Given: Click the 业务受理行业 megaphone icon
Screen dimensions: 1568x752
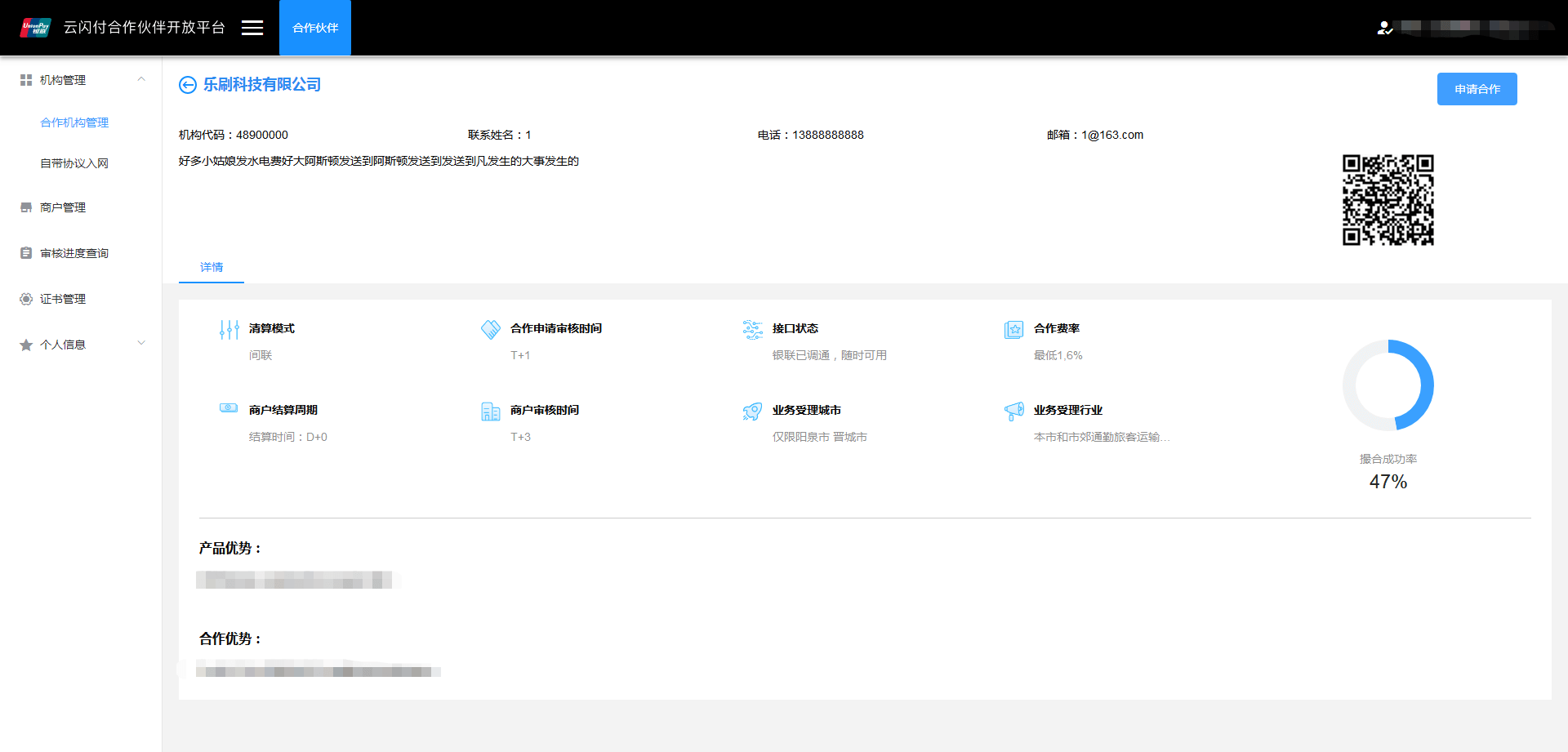Looking at the screenshot, I should pos(1014,411).
